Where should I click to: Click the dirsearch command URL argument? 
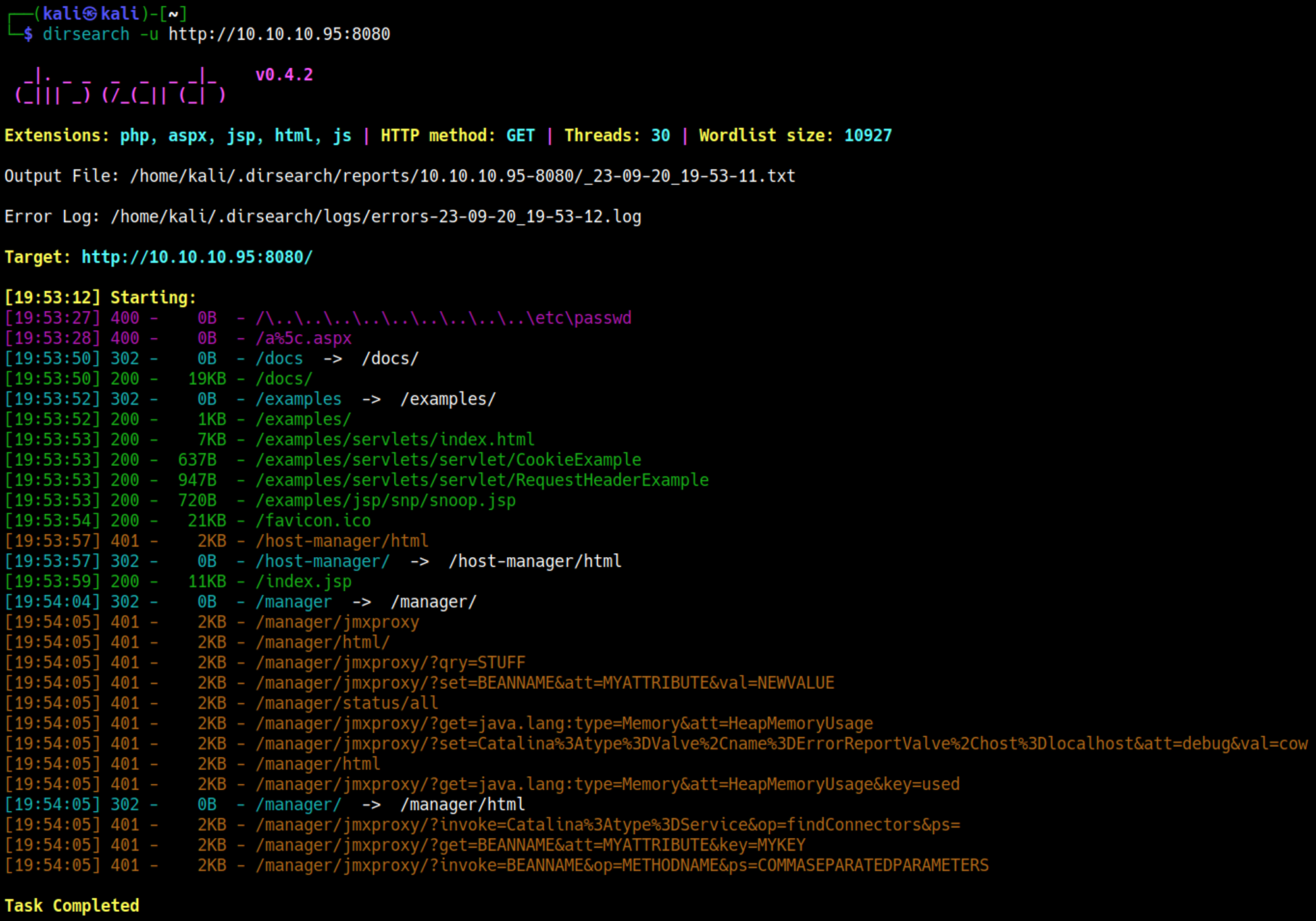tap(279, 34)
